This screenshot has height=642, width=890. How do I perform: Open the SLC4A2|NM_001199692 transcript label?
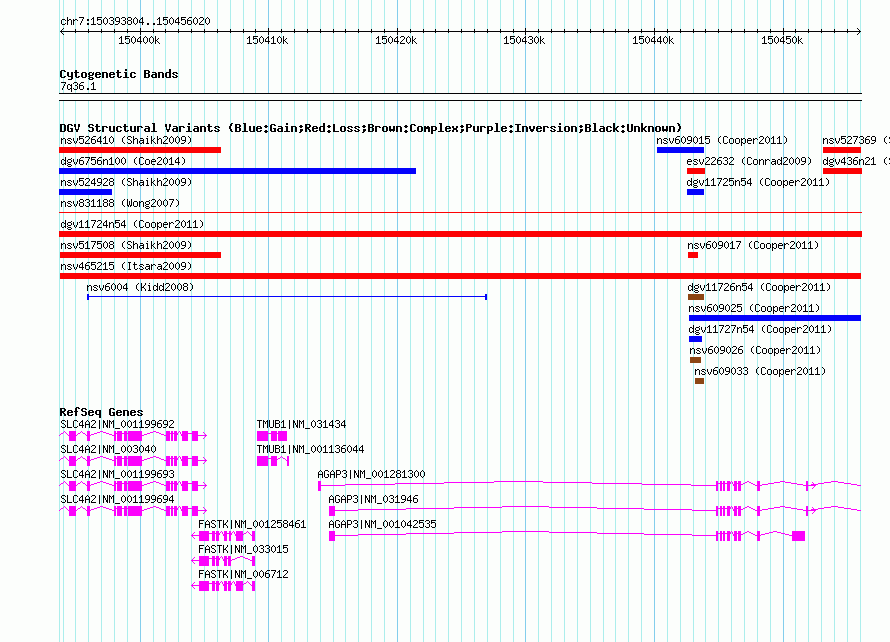(x=117, y=424)
